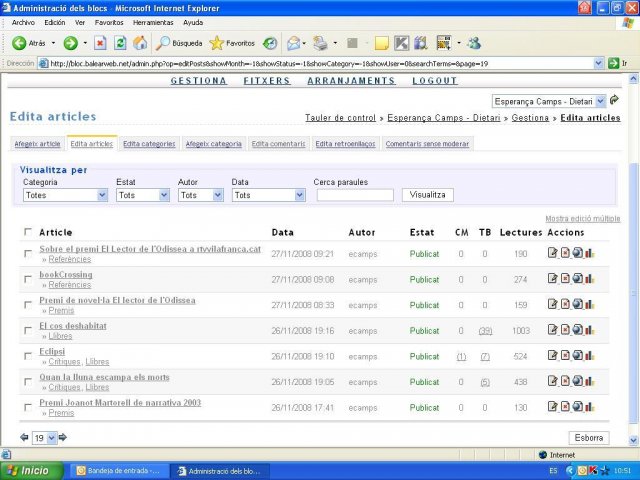
Task: Expand the Estat filter dropdown
Action: 142,195
